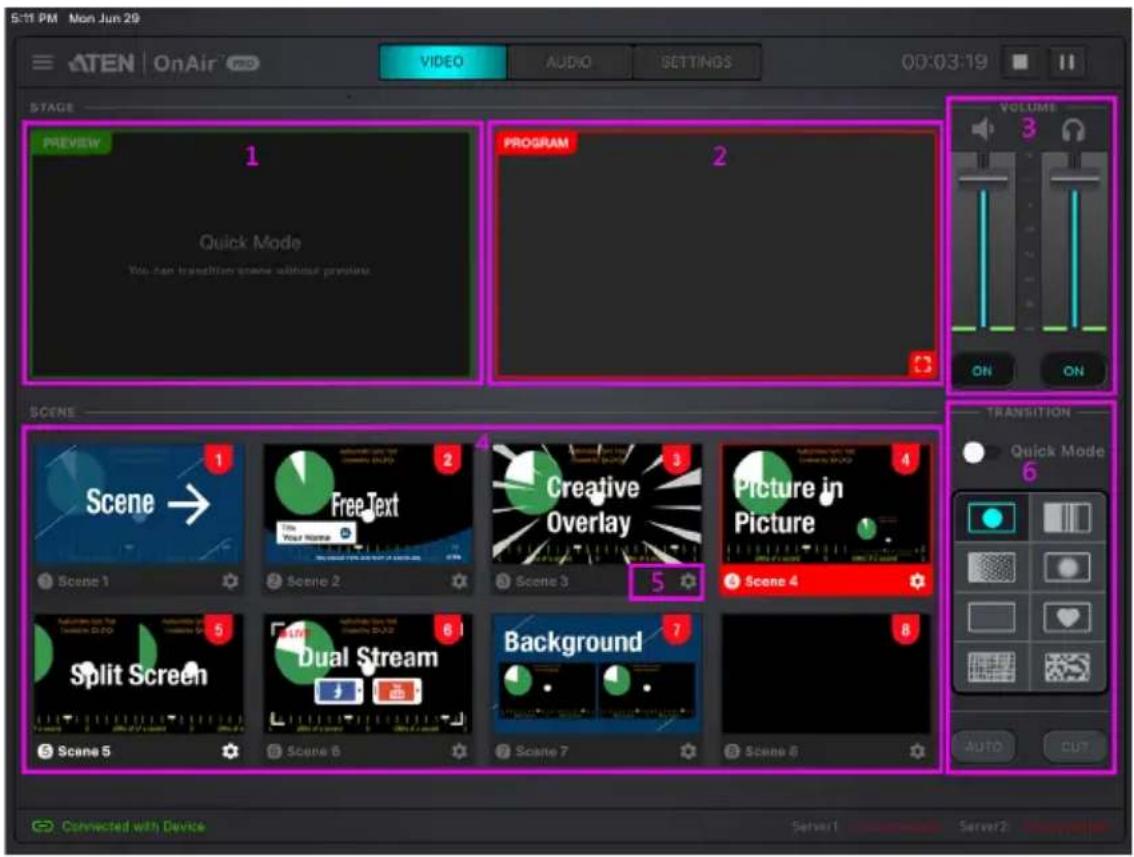Open Scene 8 settings gear
Screen dimensions: 1134x857
(917, 751)
